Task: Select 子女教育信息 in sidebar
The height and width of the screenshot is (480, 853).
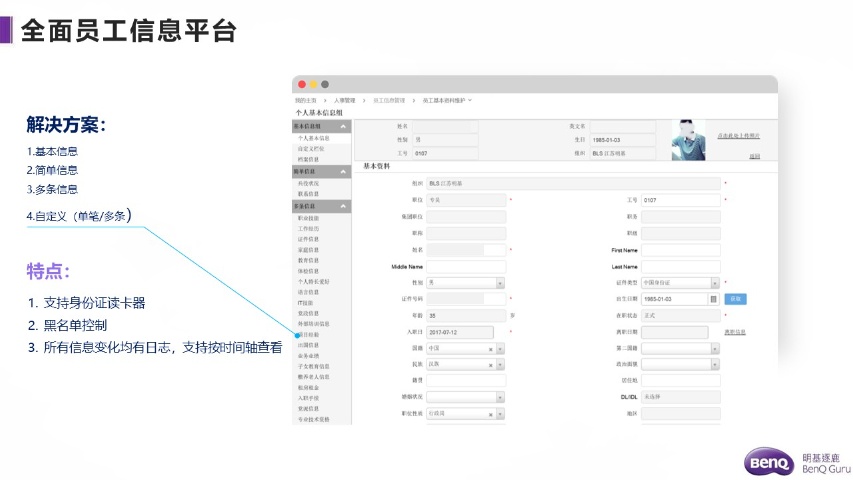Action: [x=313, y=366]
